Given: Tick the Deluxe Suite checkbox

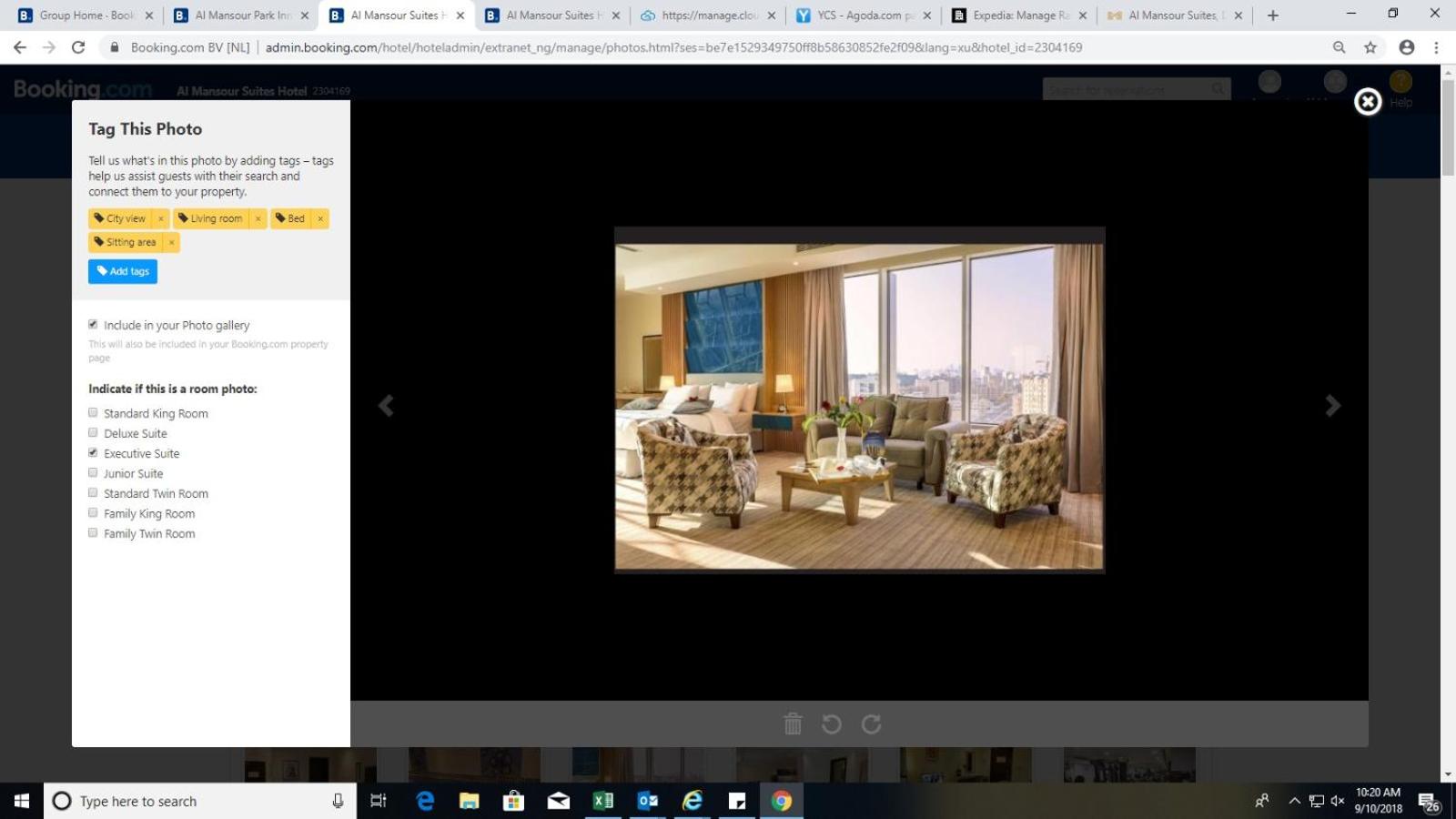Looking at the screenshot, I should tap(93, 433).
